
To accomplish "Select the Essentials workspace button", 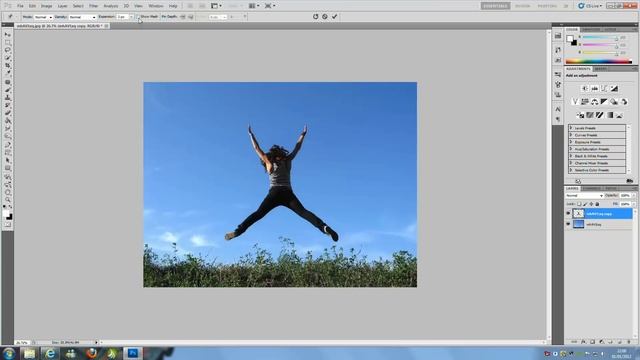I will pyautogui.click(x=495, y=6).
